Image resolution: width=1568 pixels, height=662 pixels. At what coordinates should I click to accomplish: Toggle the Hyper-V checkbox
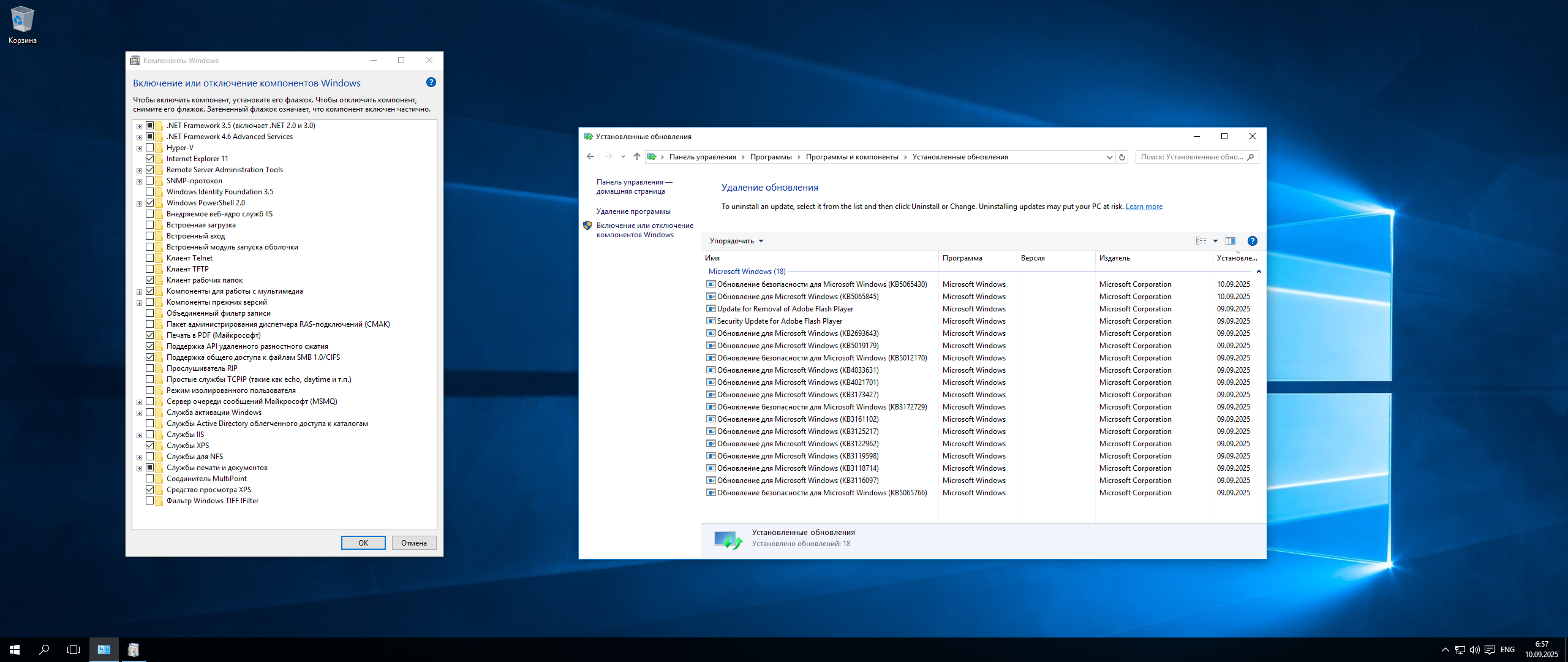coord(149,148)
